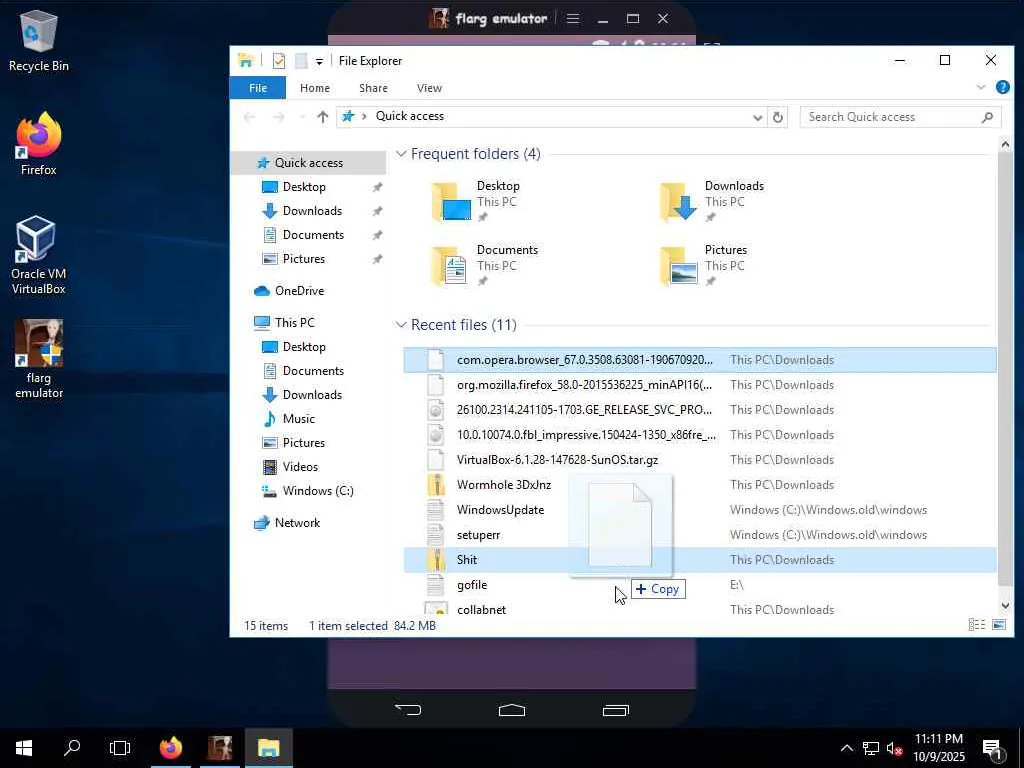Click the New folder icon in title bar
The image size is (1024, 768).
point(300,61)
